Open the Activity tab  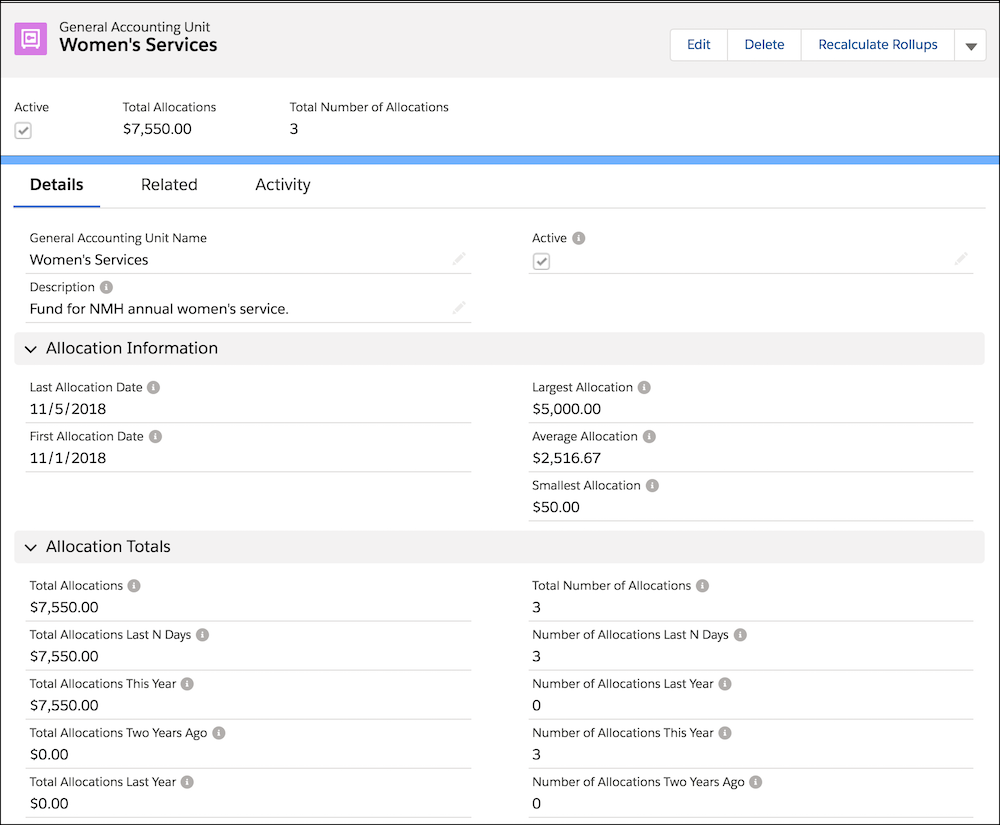[282, 185]
